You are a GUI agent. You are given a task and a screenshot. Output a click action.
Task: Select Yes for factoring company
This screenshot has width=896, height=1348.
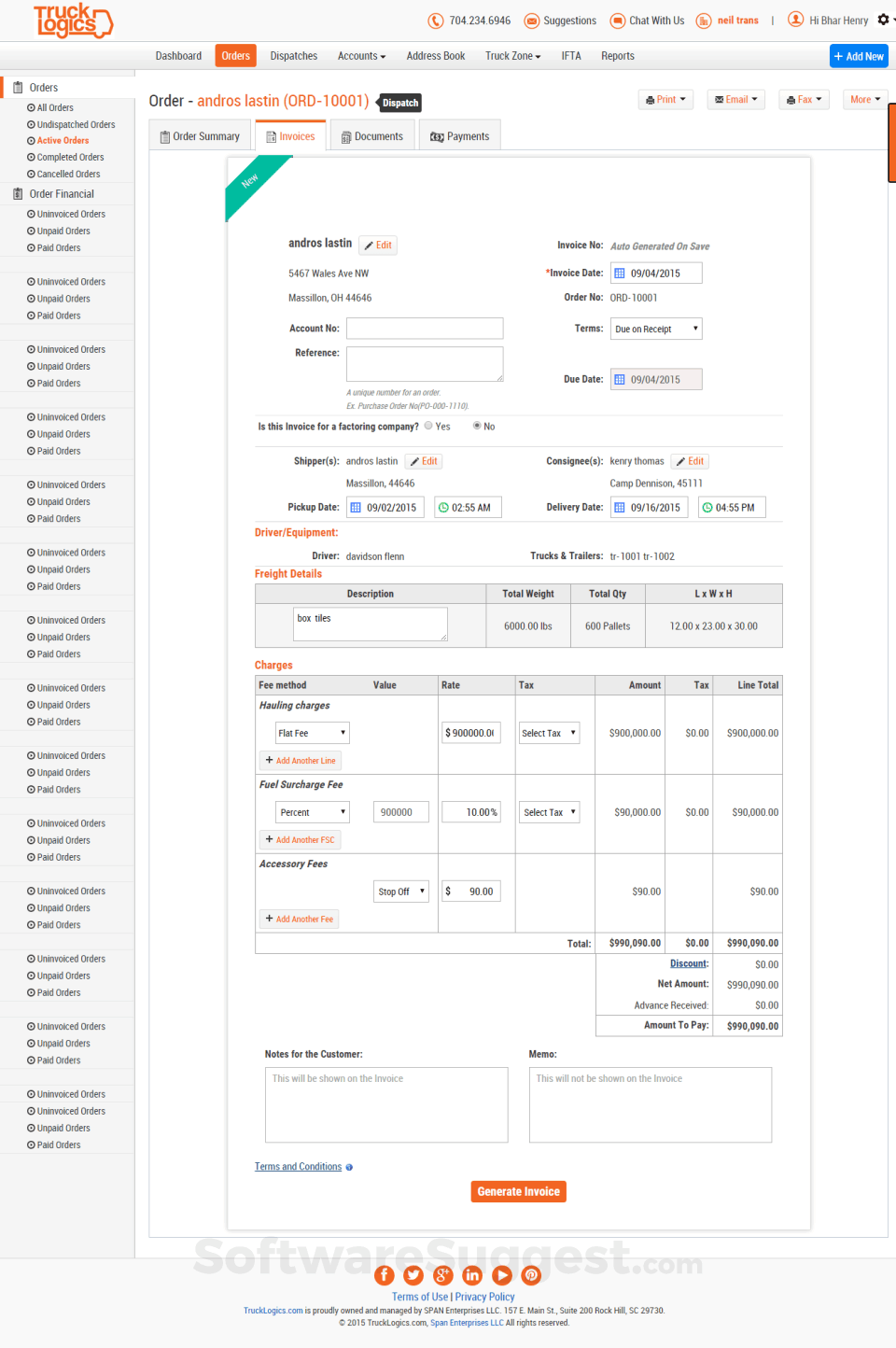pyautogui.click(x=428, y=426)
